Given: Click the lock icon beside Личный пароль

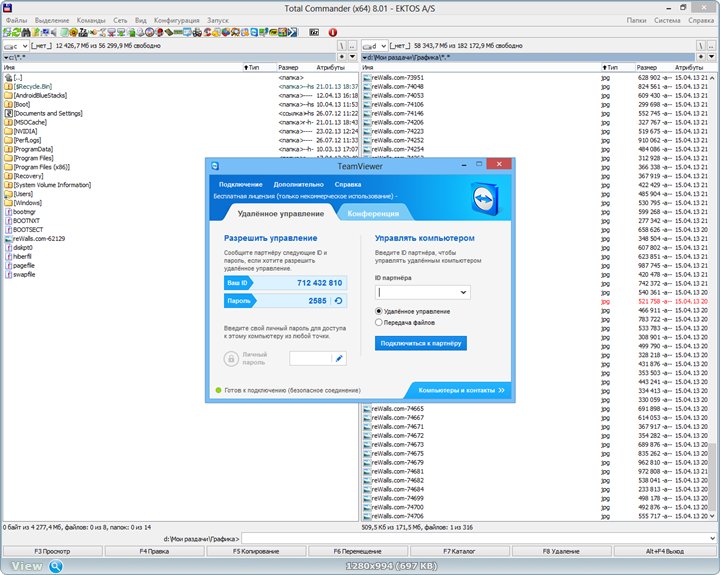Looking at the screenshot, I should point(232,359).
